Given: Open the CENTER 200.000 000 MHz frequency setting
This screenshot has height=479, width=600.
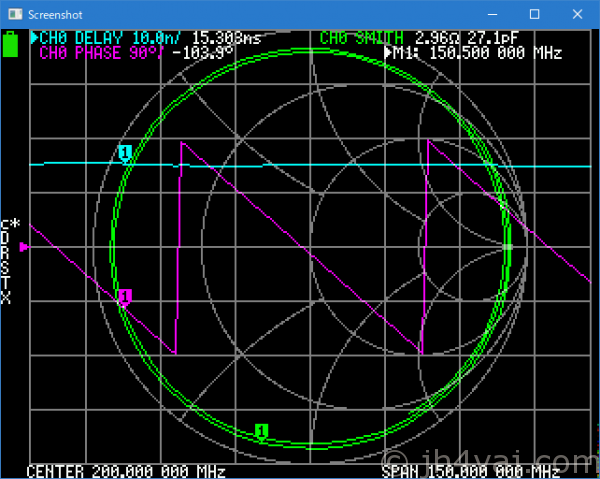Looking at the screenshot, I should (x=125, y=471).
